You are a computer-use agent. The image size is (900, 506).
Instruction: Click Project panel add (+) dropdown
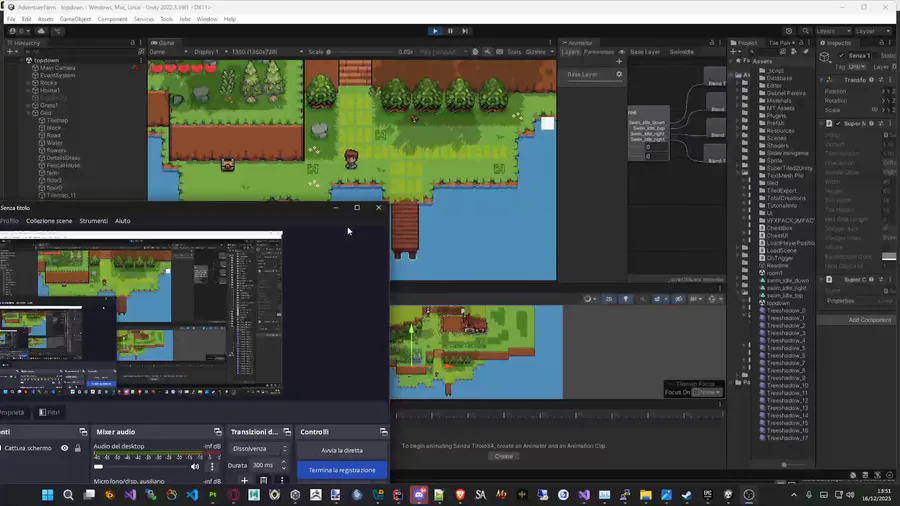pyautogui.click(x=735, y=52)
